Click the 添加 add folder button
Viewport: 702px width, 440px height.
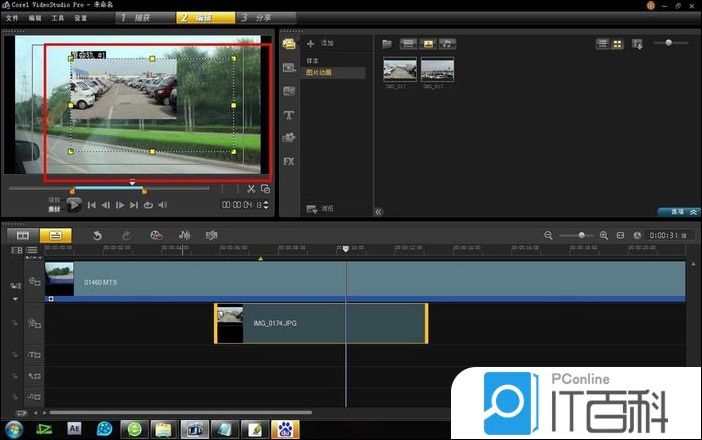click(318, 44)
